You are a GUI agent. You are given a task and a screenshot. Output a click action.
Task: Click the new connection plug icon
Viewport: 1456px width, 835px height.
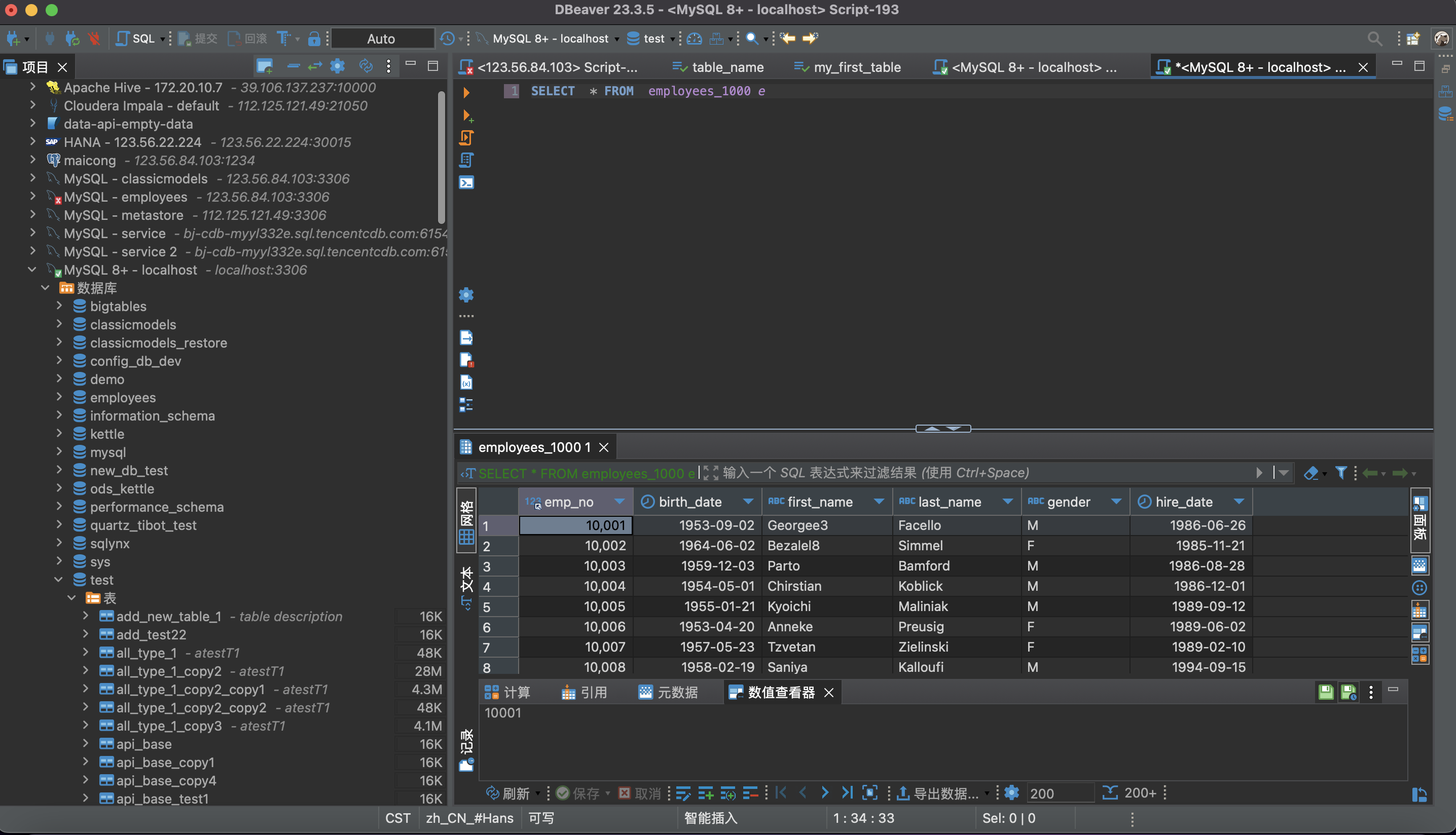(x=13, y=39)
